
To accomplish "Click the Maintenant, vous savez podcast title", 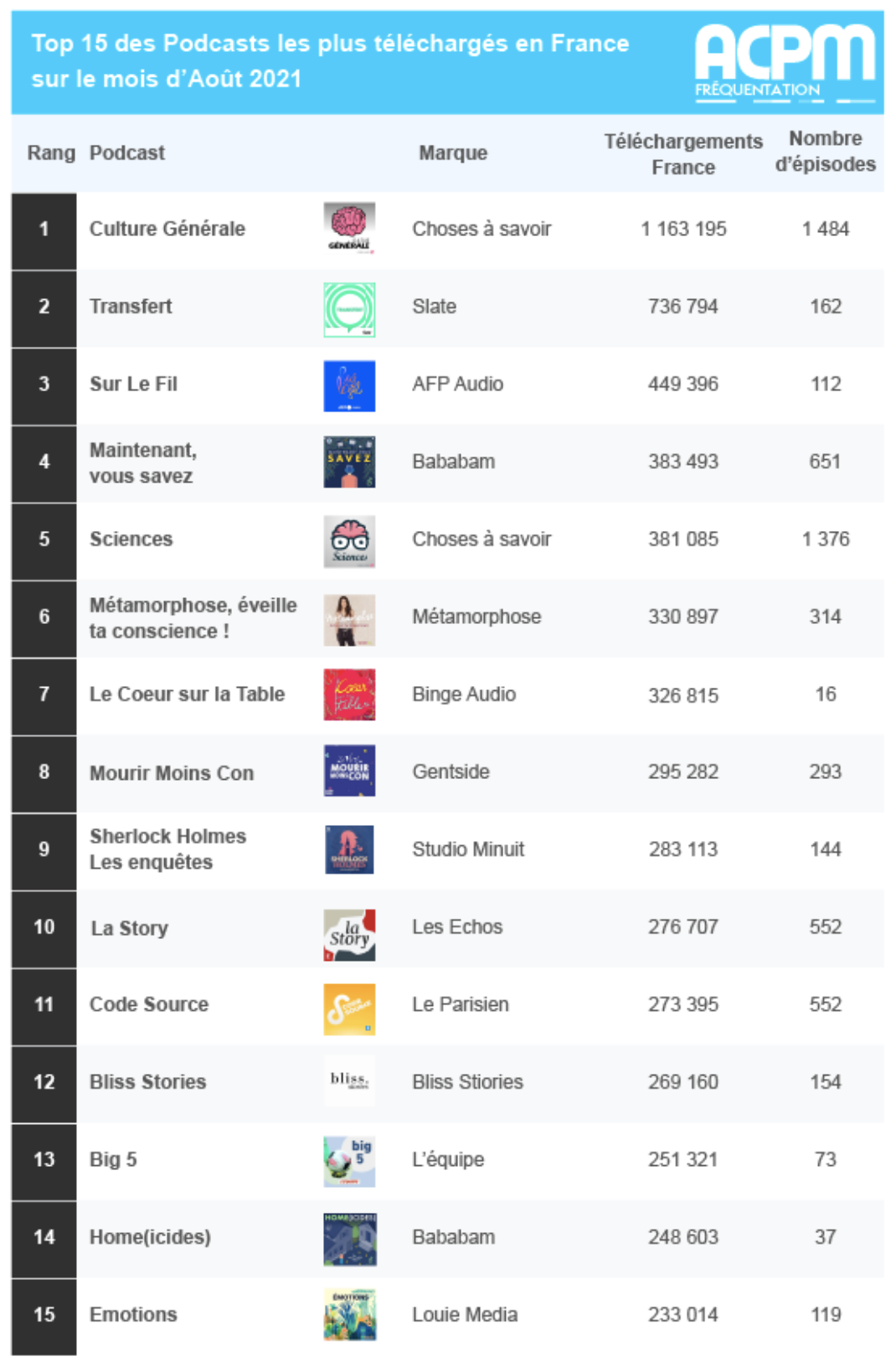I will [143, 462].
